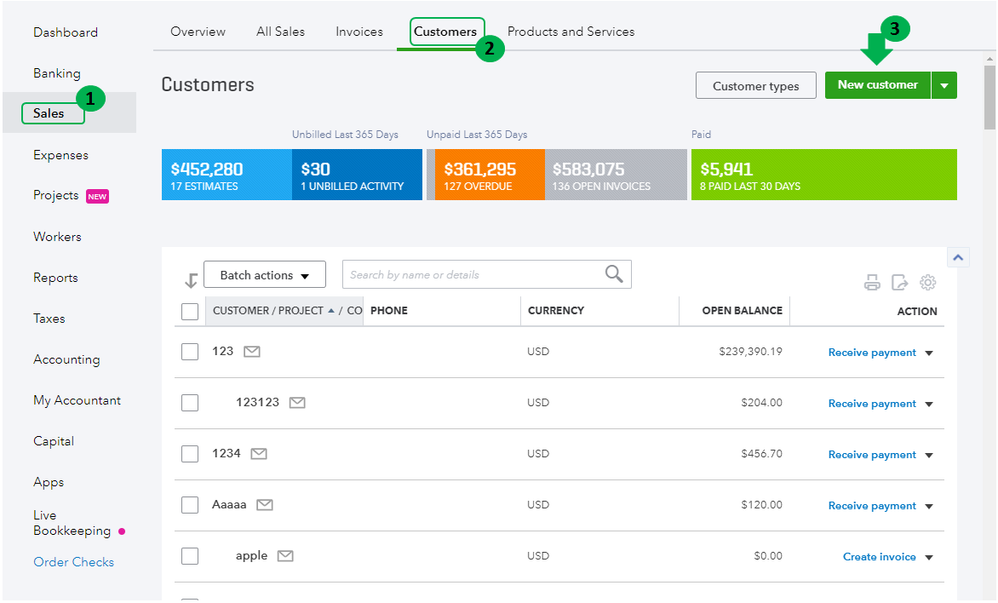Click email envelope icon beside 123
Image resolution: width=998 pixels, height=603 pixels.
tap(252, 351)
